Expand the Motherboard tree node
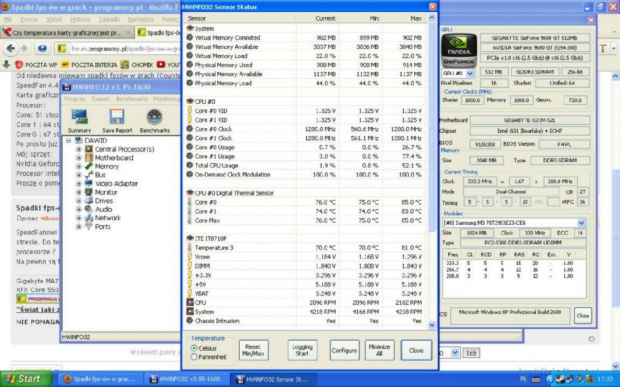Image resolution: width=620 pixels, height=387 pixels. 78,158
